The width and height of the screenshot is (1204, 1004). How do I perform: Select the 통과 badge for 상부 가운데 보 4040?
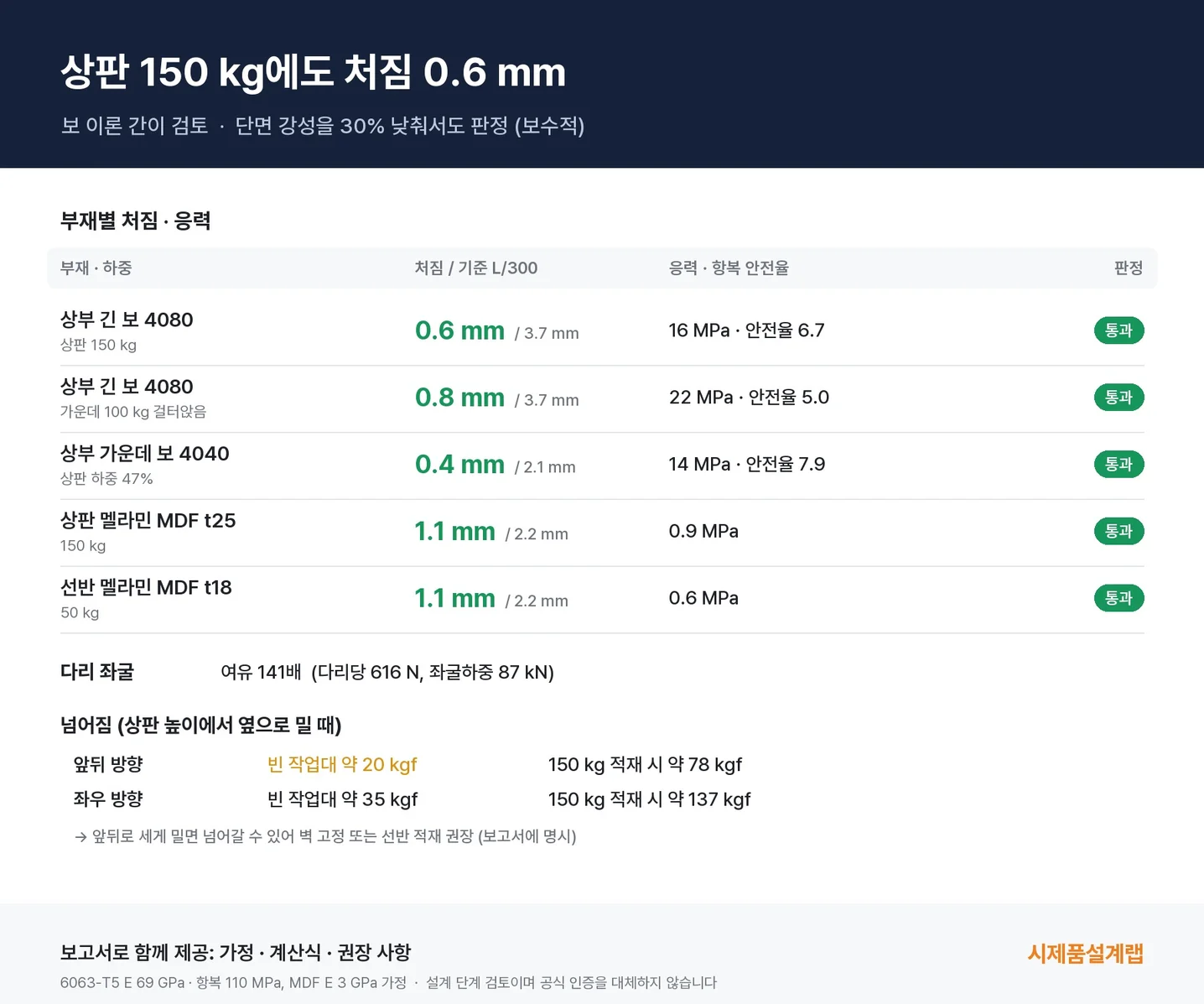pos(1118,465)
